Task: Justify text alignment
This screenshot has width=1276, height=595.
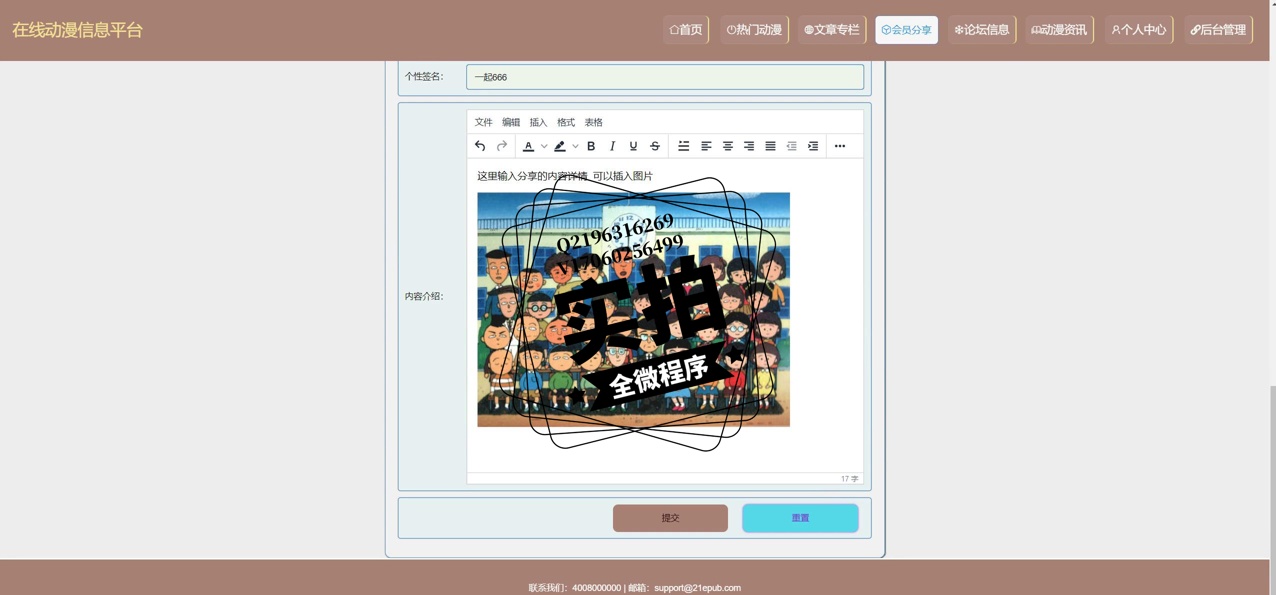Action: [770, 146]
